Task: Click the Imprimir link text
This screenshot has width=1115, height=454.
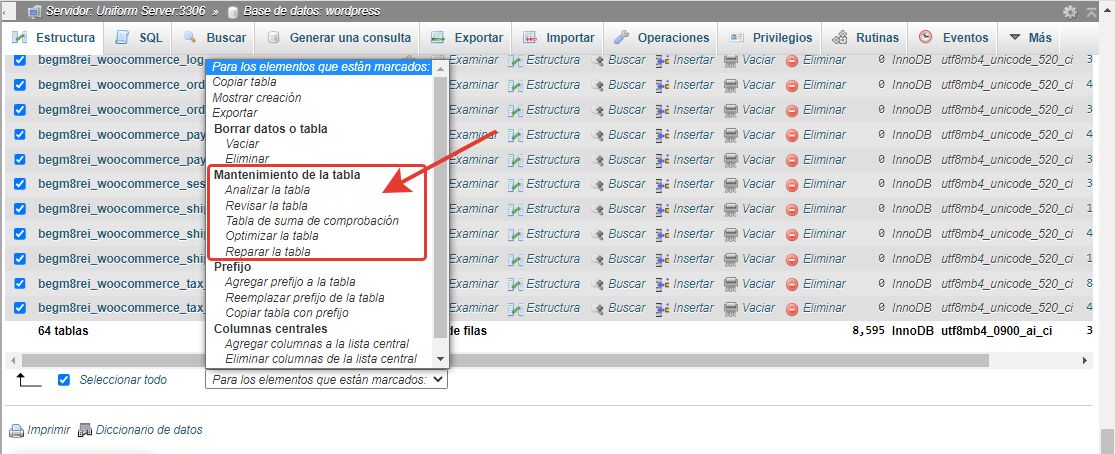Action: pos(48,430)
